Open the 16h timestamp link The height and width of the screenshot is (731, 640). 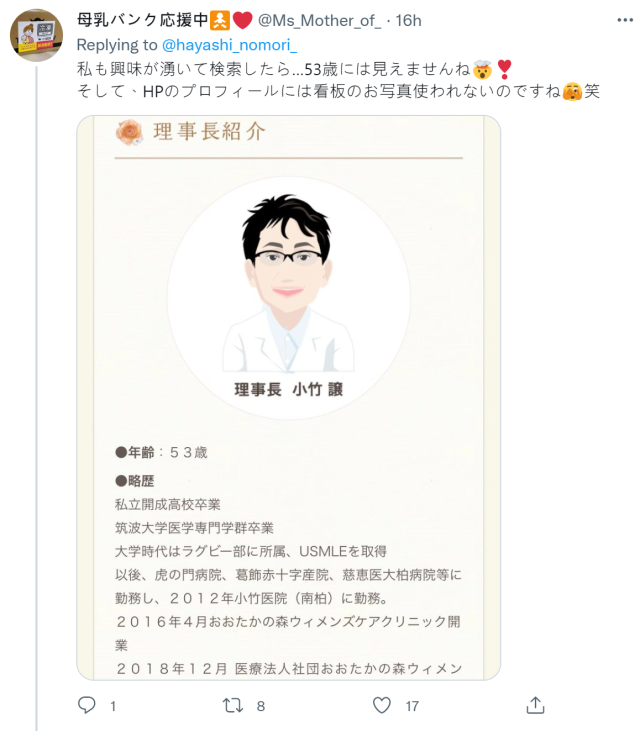408,21
